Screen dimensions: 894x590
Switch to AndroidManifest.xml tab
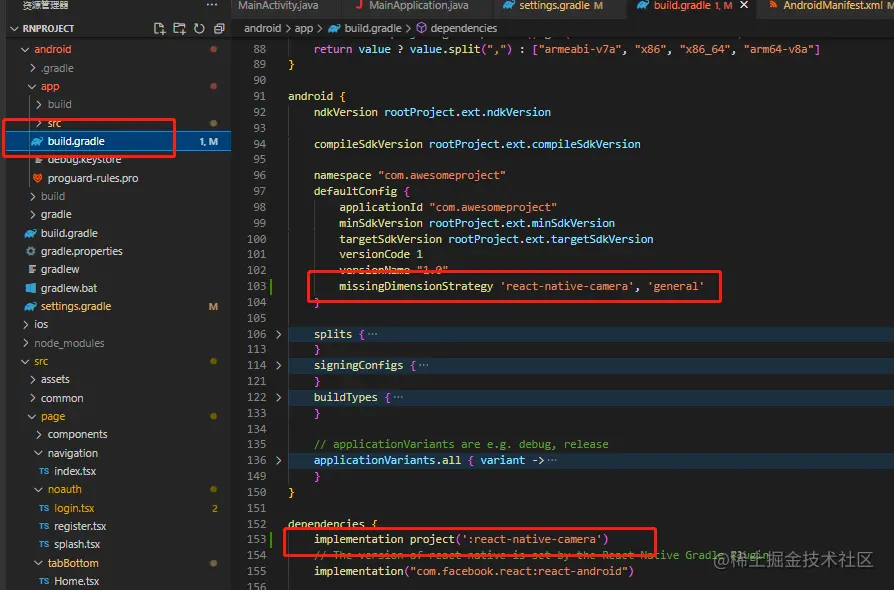(x=832, y=5)
